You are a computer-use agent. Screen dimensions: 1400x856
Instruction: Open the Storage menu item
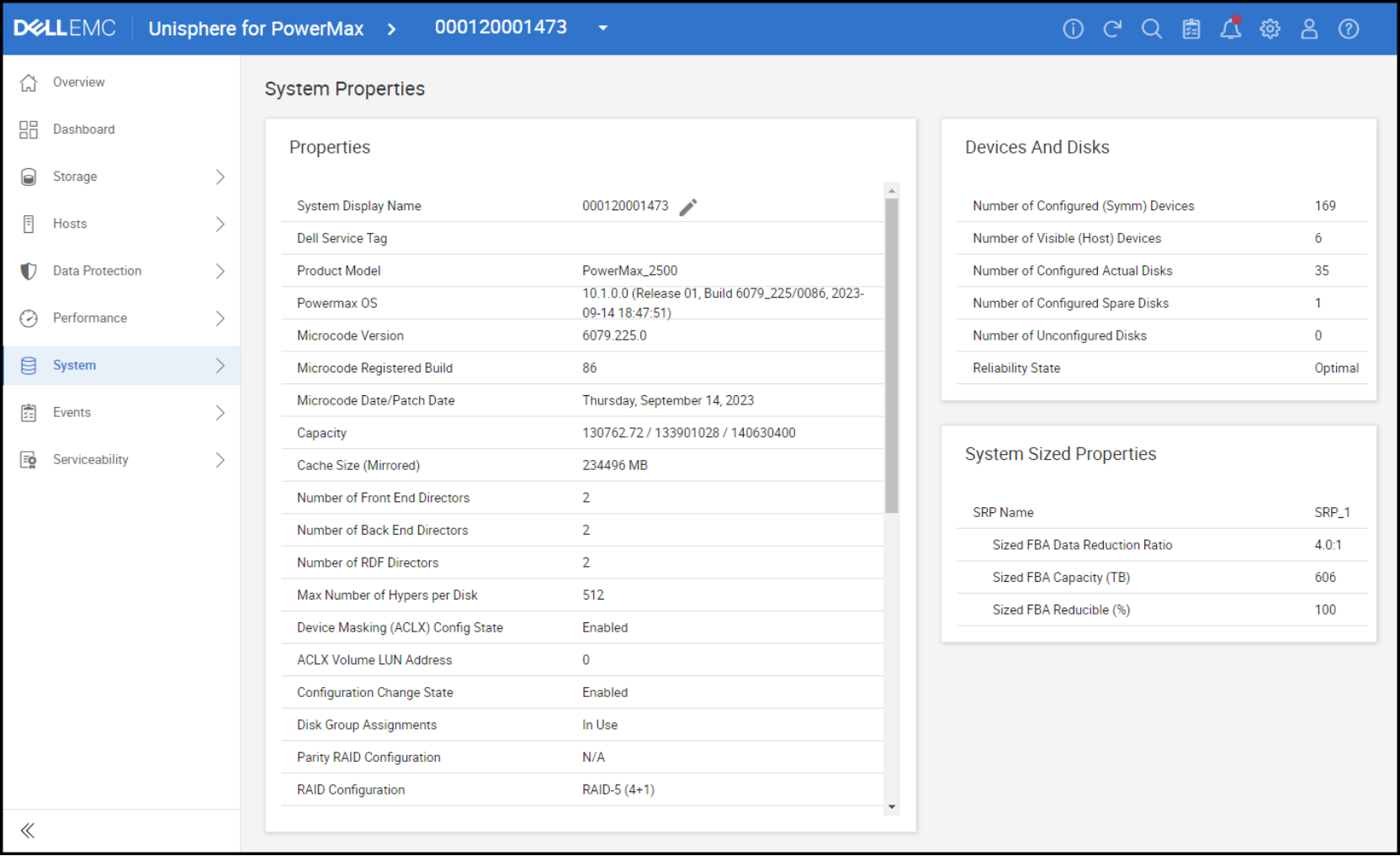[x=121, y=177]
